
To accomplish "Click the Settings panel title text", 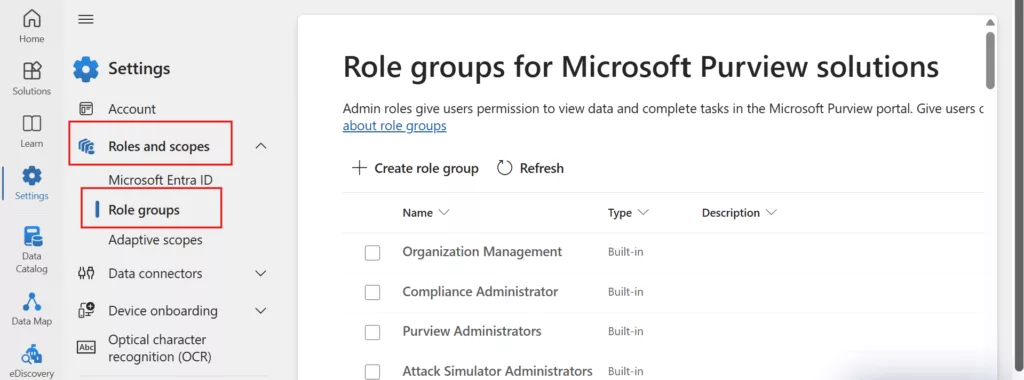I will [x=139, y=69].
